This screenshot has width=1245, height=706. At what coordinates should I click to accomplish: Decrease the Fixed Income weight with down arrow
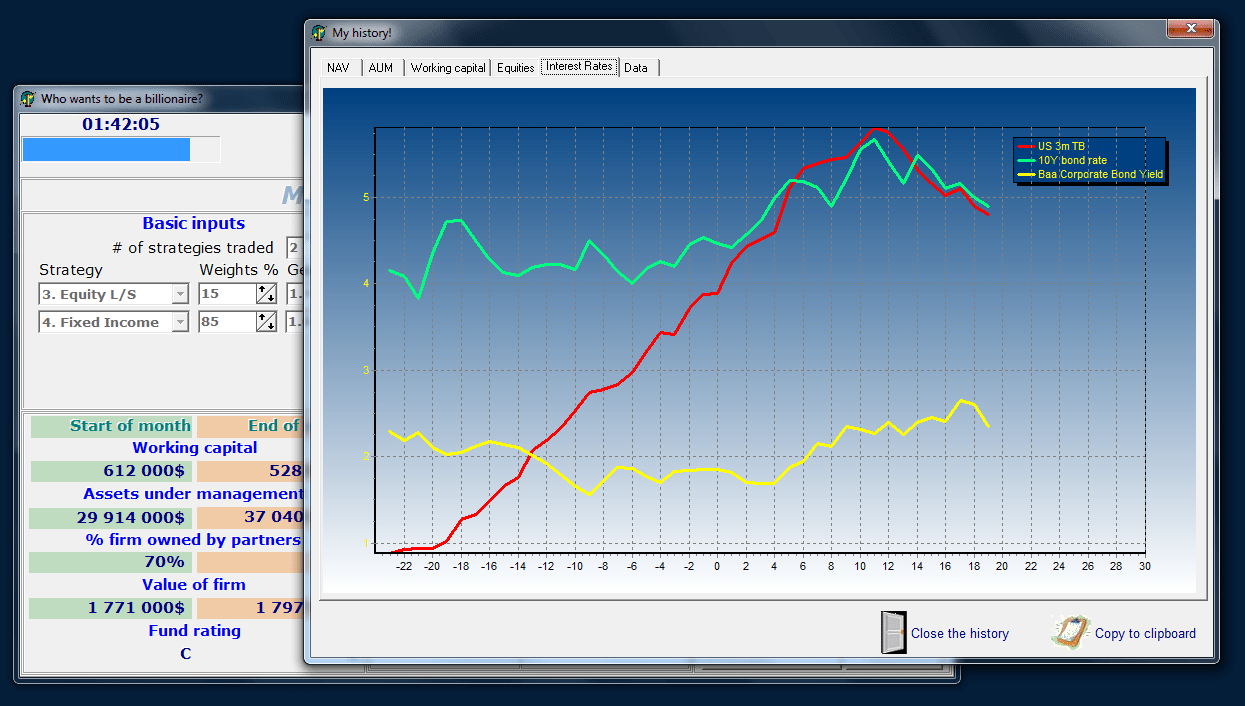pyautogui.click(x=269, y=326)
